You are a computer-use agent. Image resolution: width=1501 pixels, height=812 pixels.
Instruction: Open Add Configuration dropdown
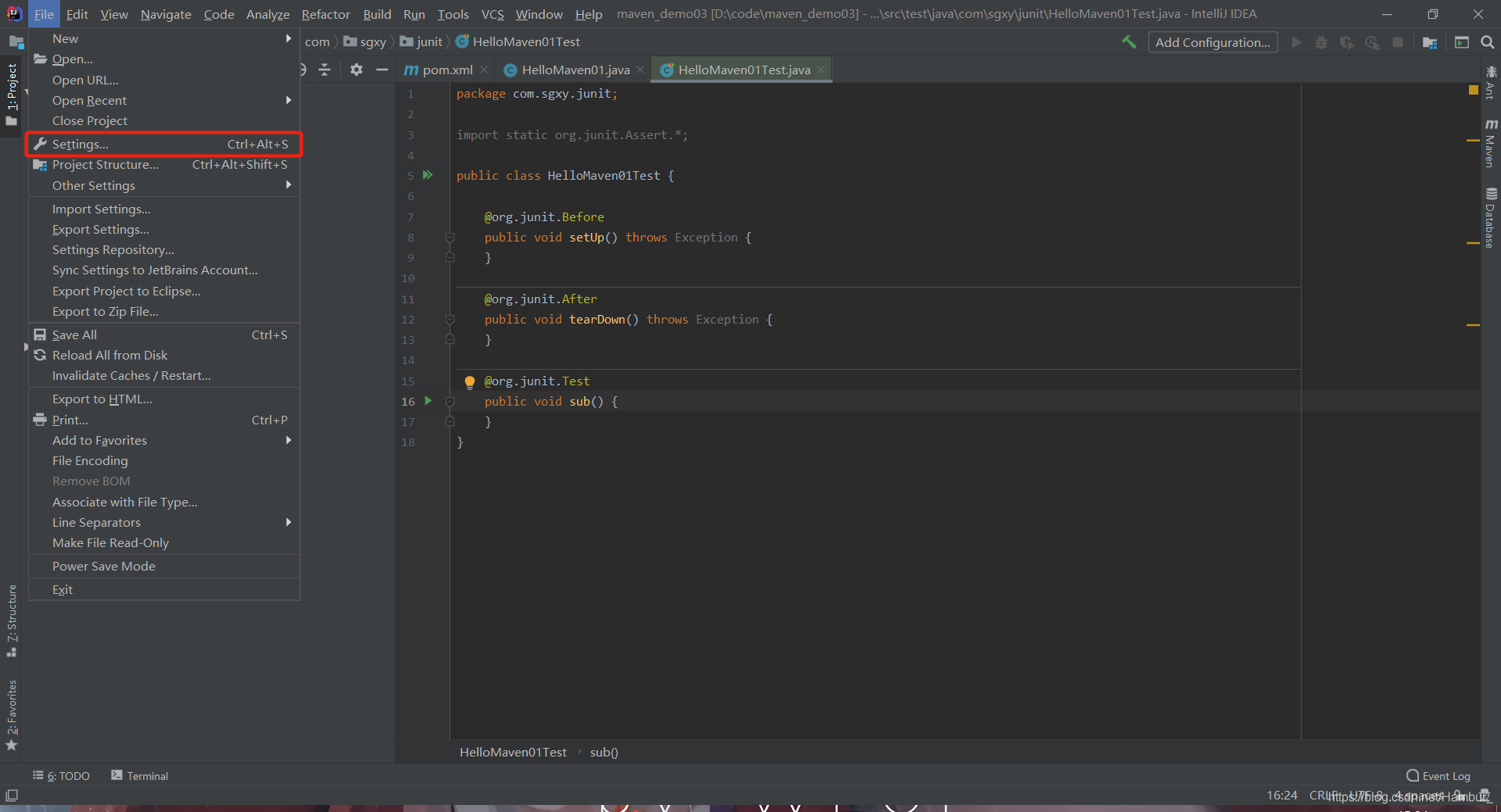[1213, 42]
